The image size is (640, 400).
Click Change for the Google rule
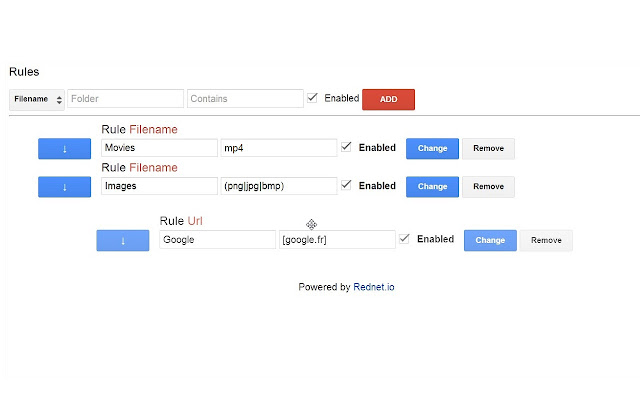[x=490, y=240]
